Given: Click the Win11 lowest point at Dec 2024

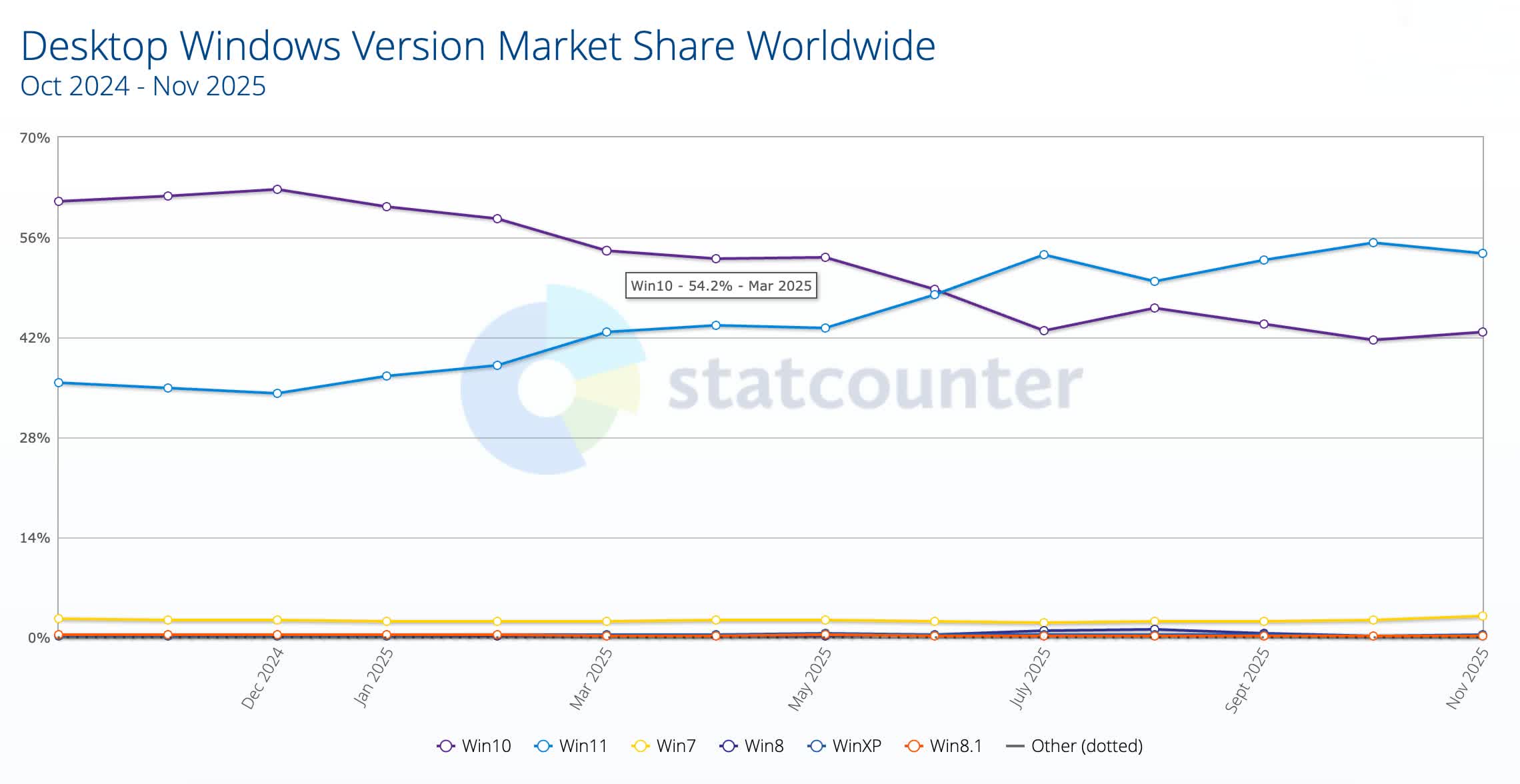Looking at the screenshot, I should click(x=277, y=393).
